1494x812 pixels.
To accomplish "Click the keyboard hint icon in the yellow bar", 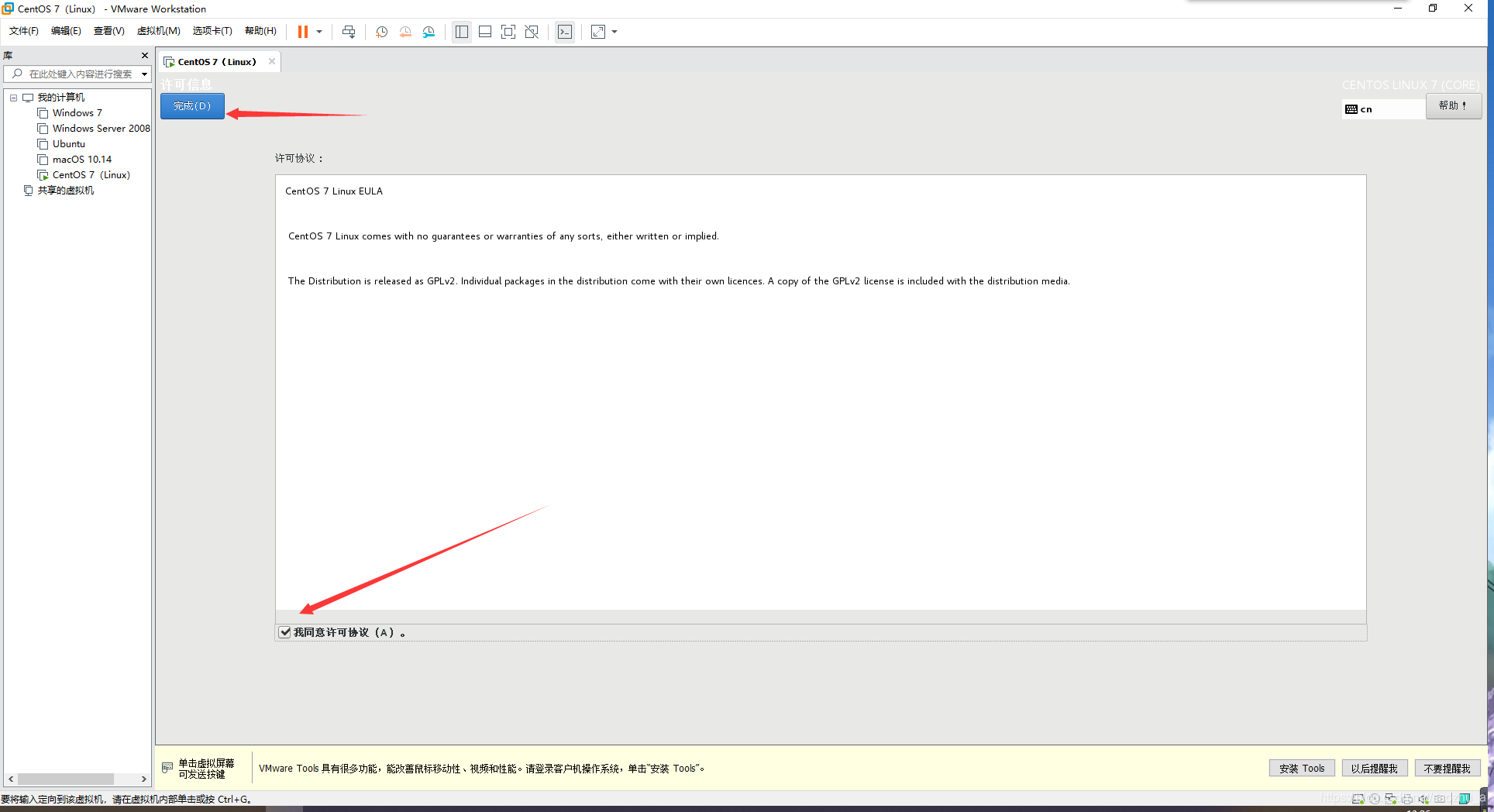I will tap(167, 768).
